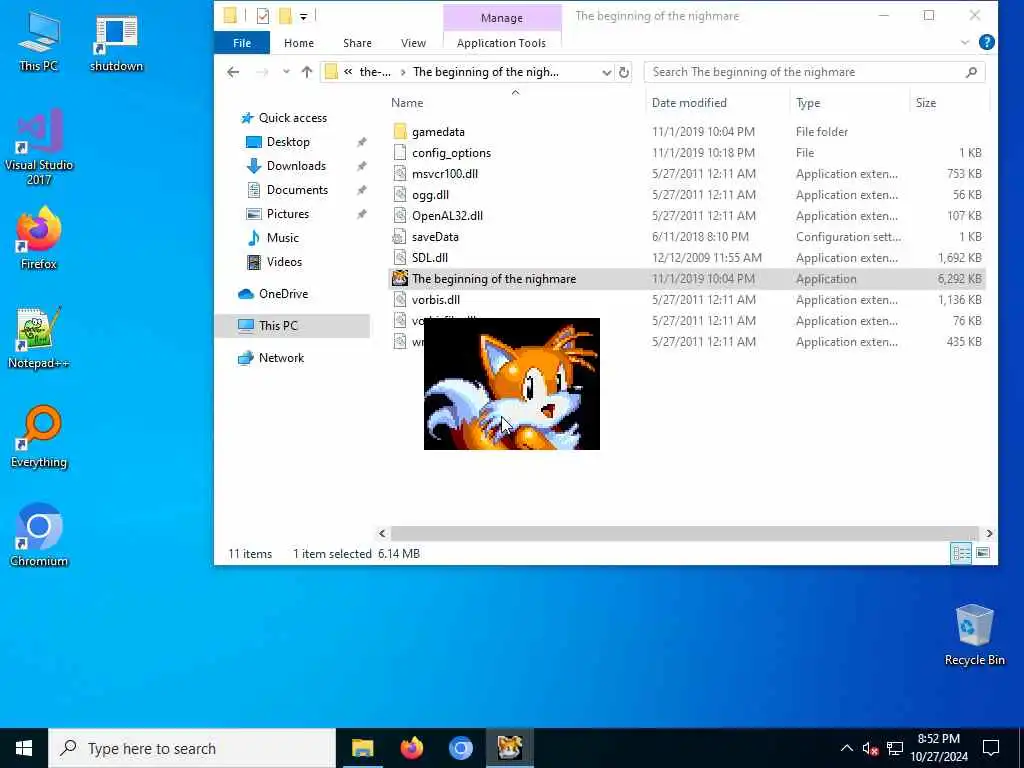
Task: Open the Share ribbon tab
Action: coord(357,43)
